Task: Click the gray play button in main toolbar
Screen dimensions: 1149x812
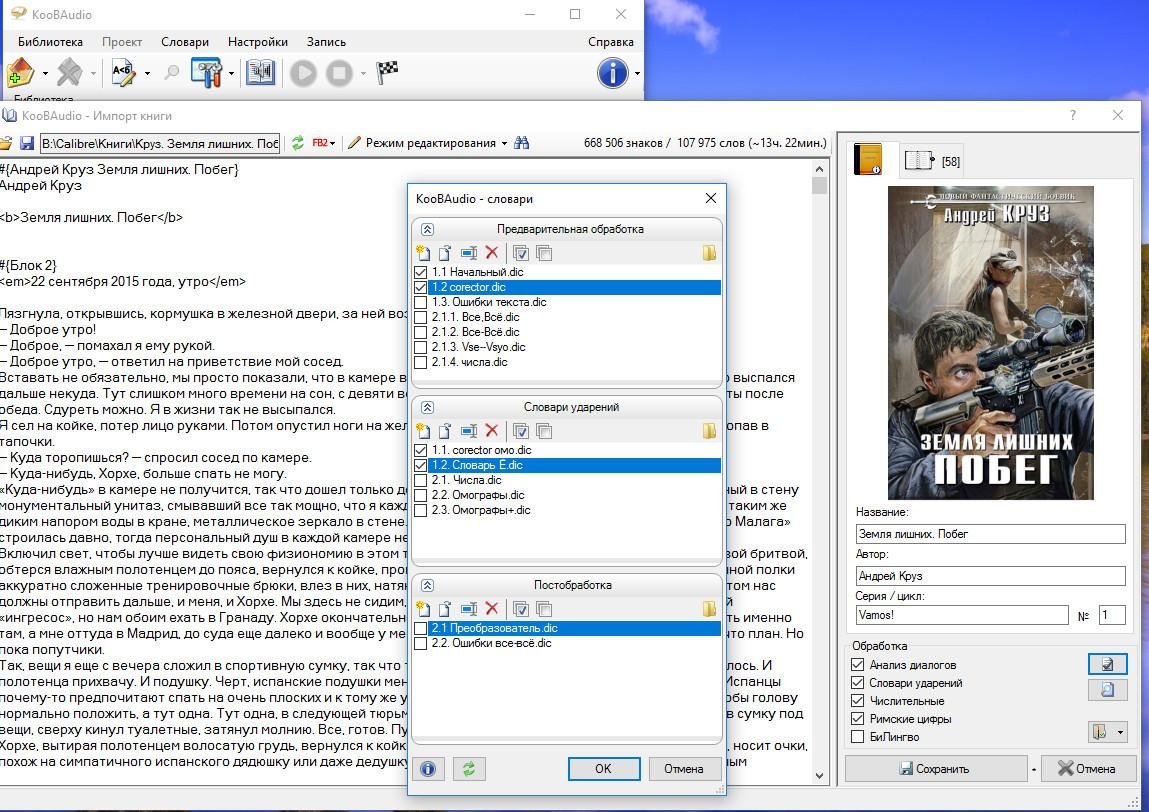Action: (x=303, y=73)
